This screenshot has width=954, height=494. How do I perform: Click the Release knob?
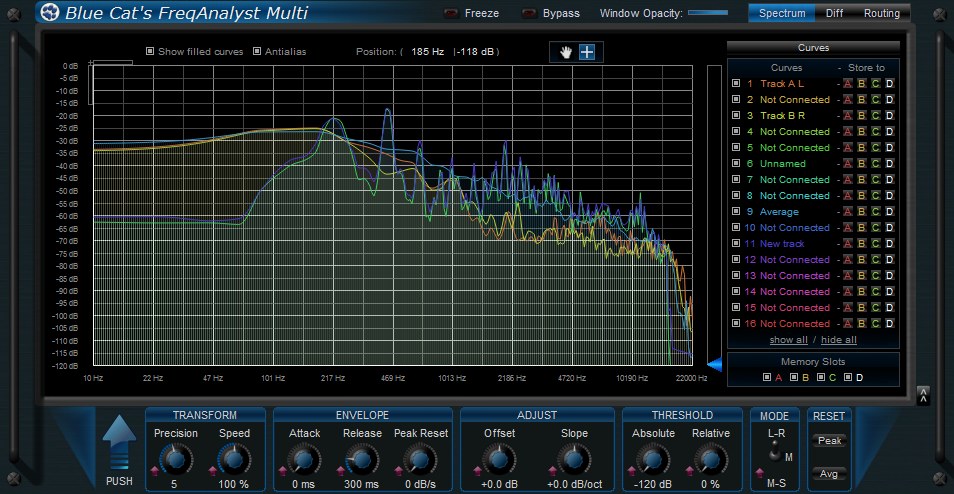point(362,459)
